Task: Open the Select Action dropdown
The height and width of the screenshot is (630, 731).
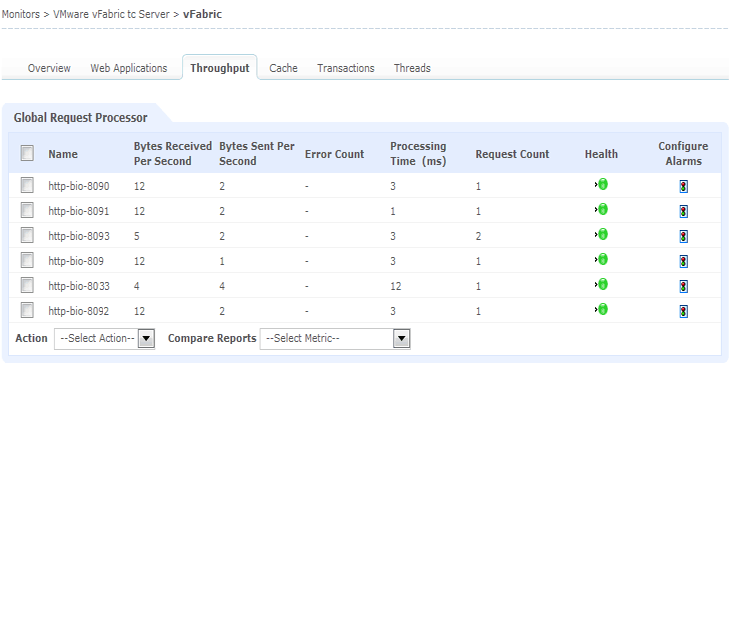Action: click(104, 339)
